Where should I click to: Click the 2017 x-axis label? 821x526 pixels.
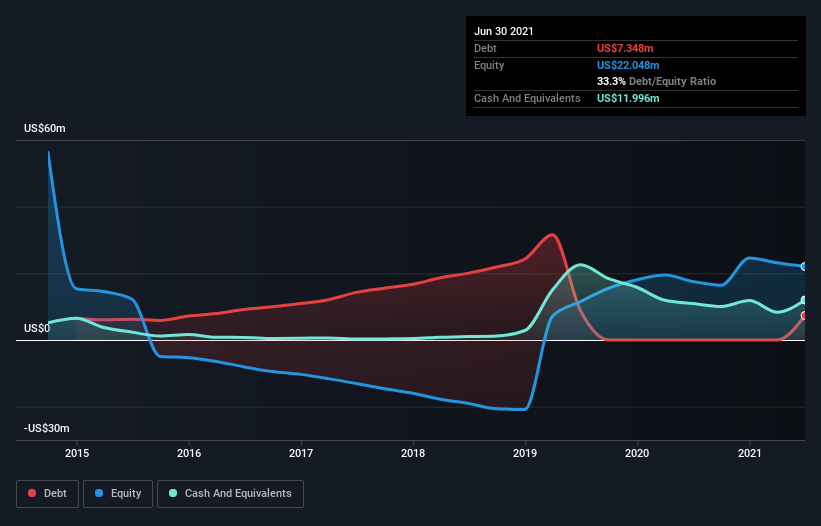pyautogui.click(x=301, y=453)
